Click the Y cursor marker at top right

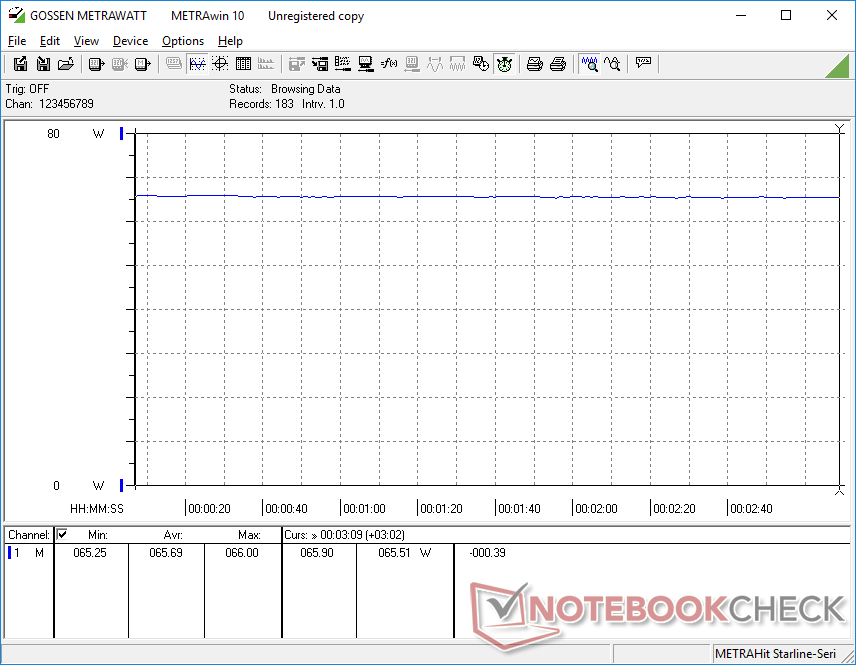[840, 129]
